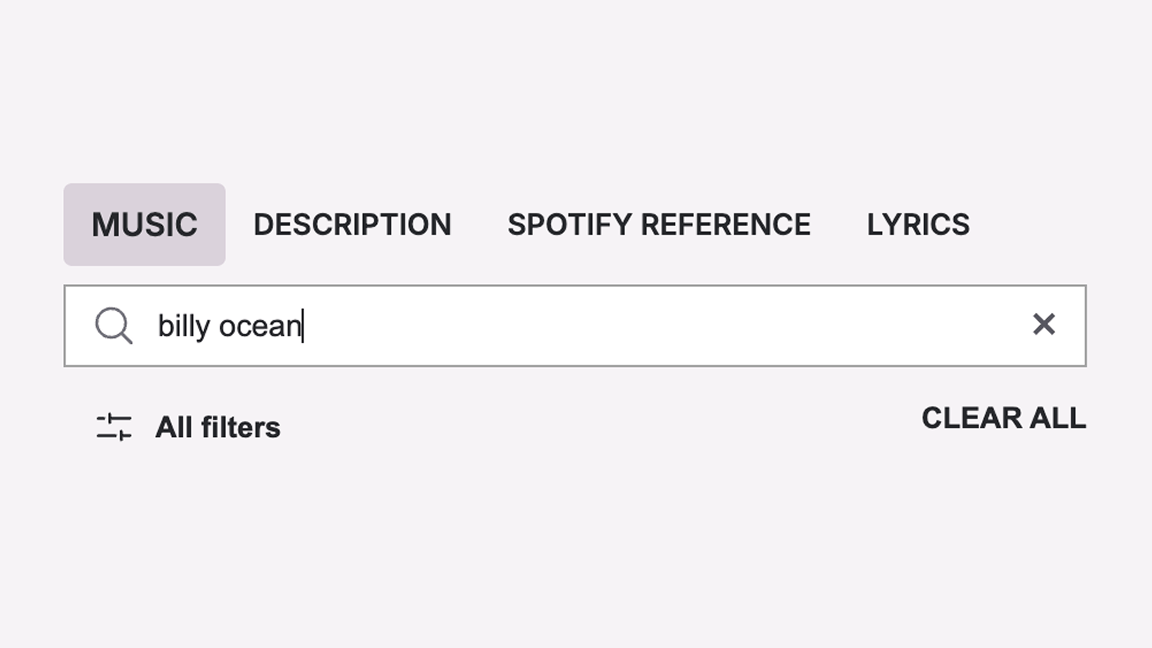The image size is (1152, 648).
Task: Select the SPOTIFY REFERENCE tab
Action: click(x=660, y=224)
